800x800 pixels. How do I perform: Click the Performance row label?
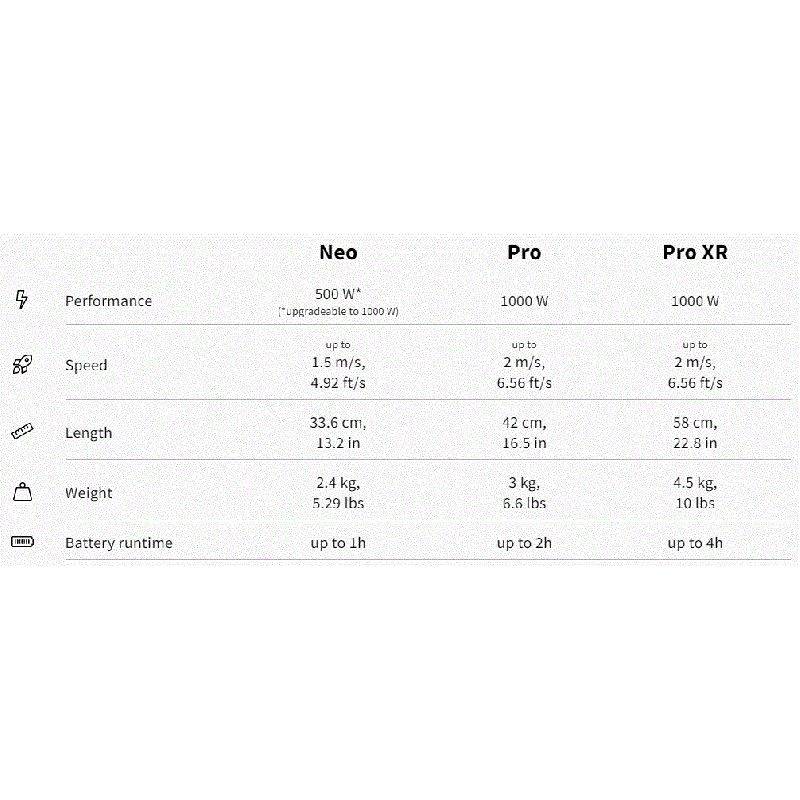108,301
